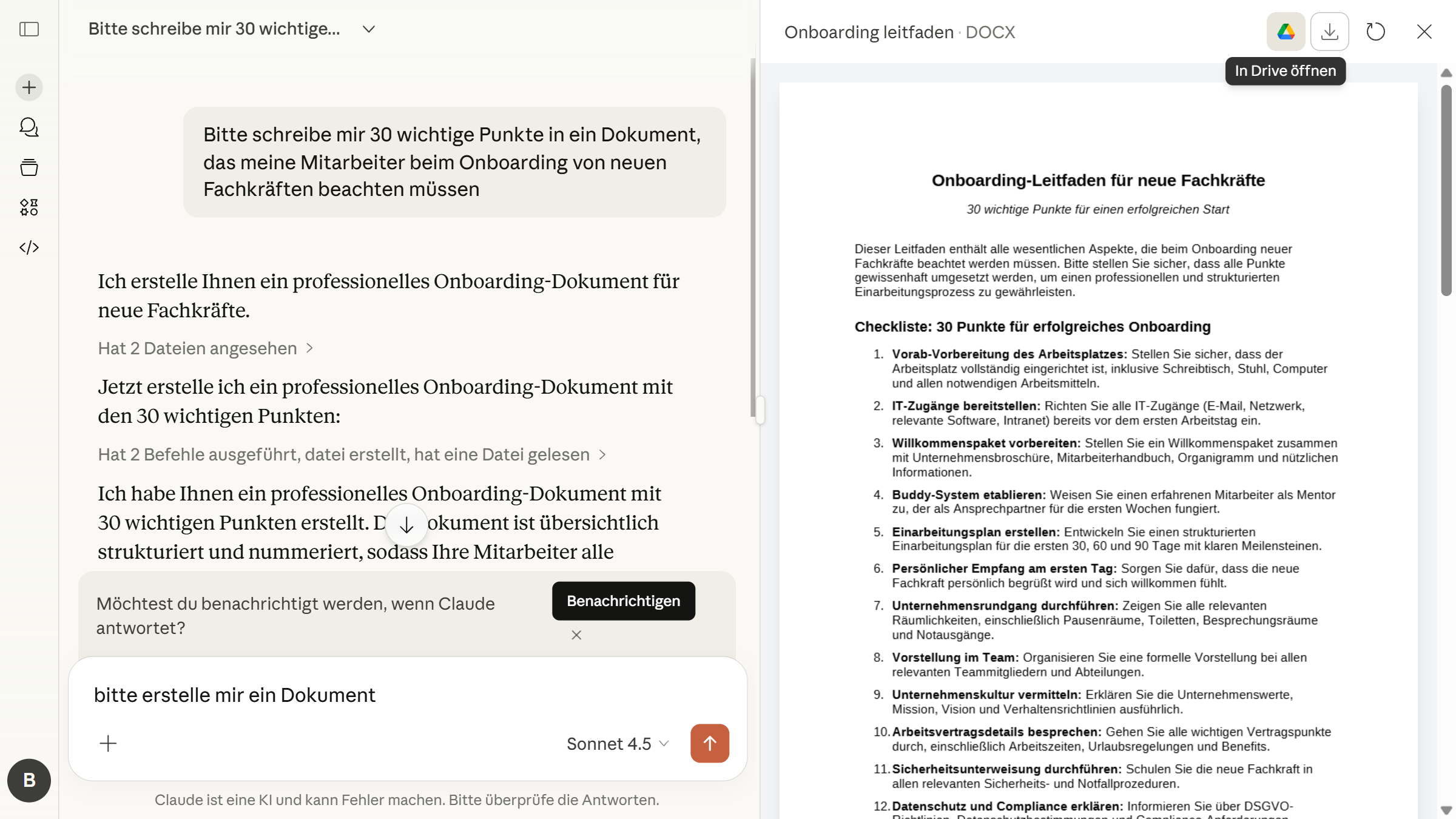Image resolution: width=1456 pixels, height=819 pixels.
Task: Expand 'Hat 2 Befehle ausgeführt' details
Action: [352, 454]
